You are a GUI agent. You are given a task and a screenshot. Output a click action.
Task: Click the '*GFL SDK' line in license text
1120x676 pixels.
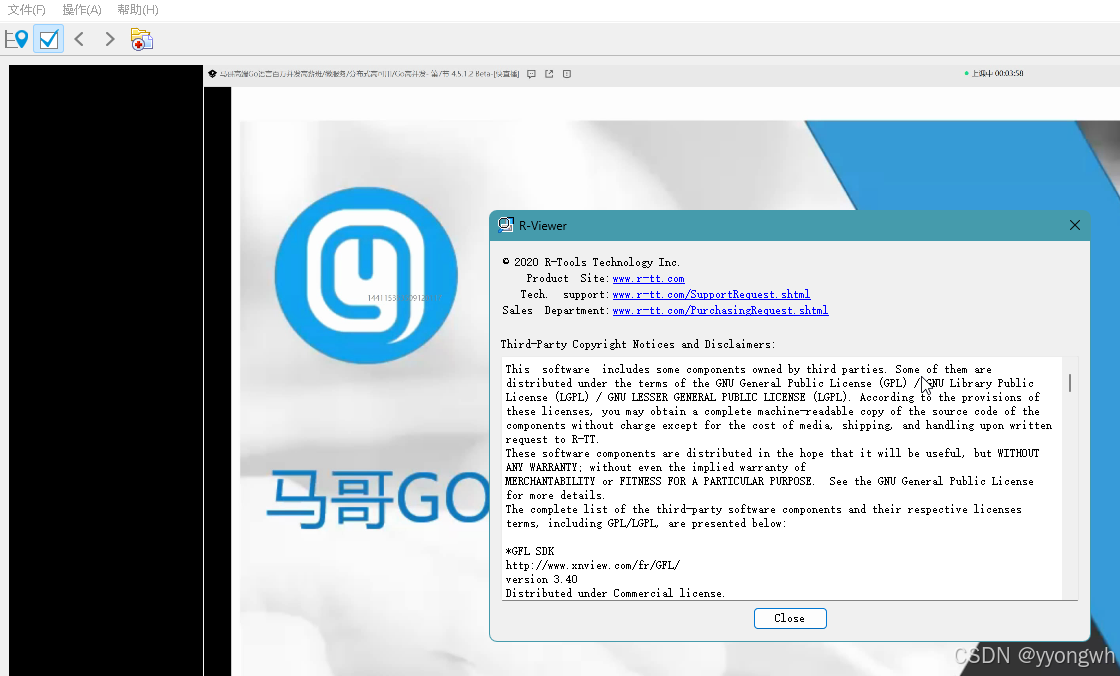click(530, 551)
